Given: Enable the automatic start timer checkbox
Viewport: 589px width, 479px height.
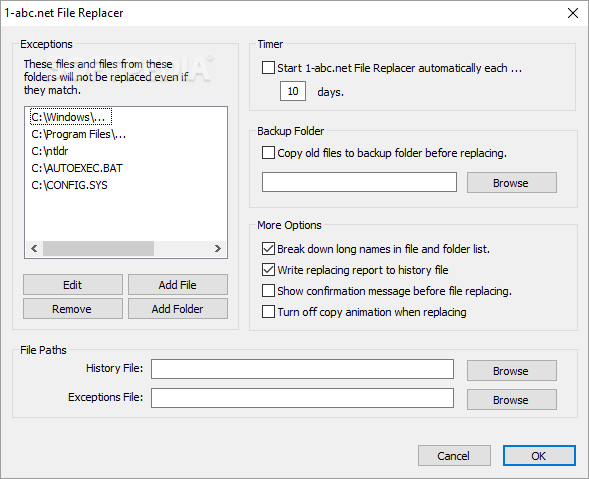Looking at the screenshot, I should coord(268,68).
